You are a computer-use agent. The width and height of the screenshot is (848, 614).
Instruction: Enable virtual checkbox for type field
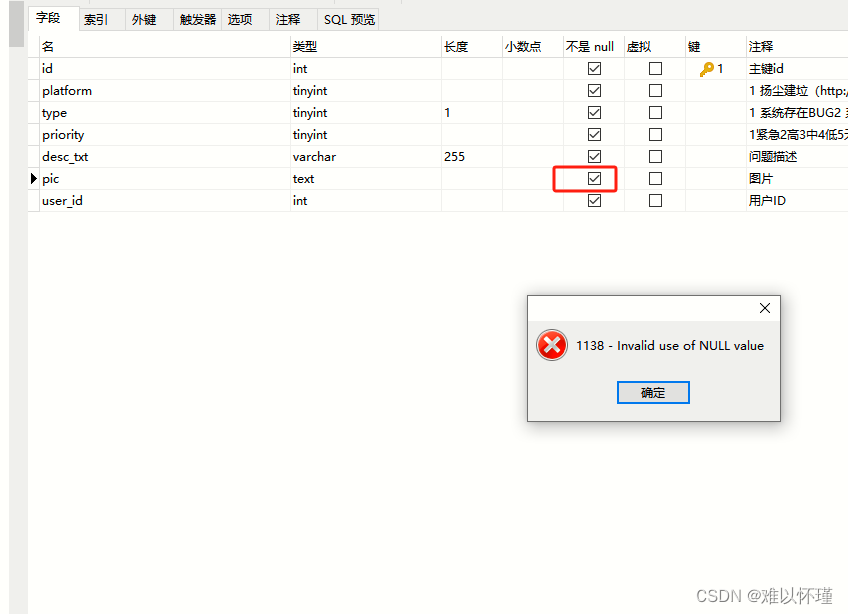pos(655,113)
